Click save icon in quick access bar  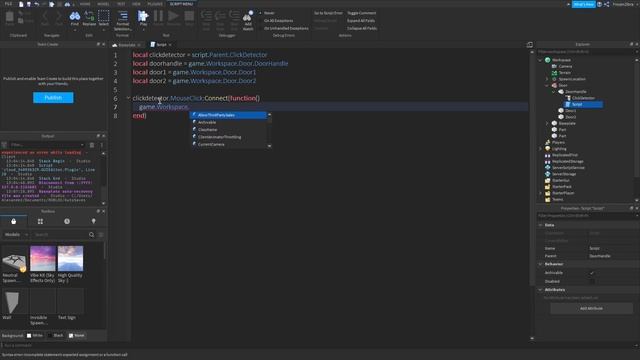pyautogui.click(x=29, y=4)
